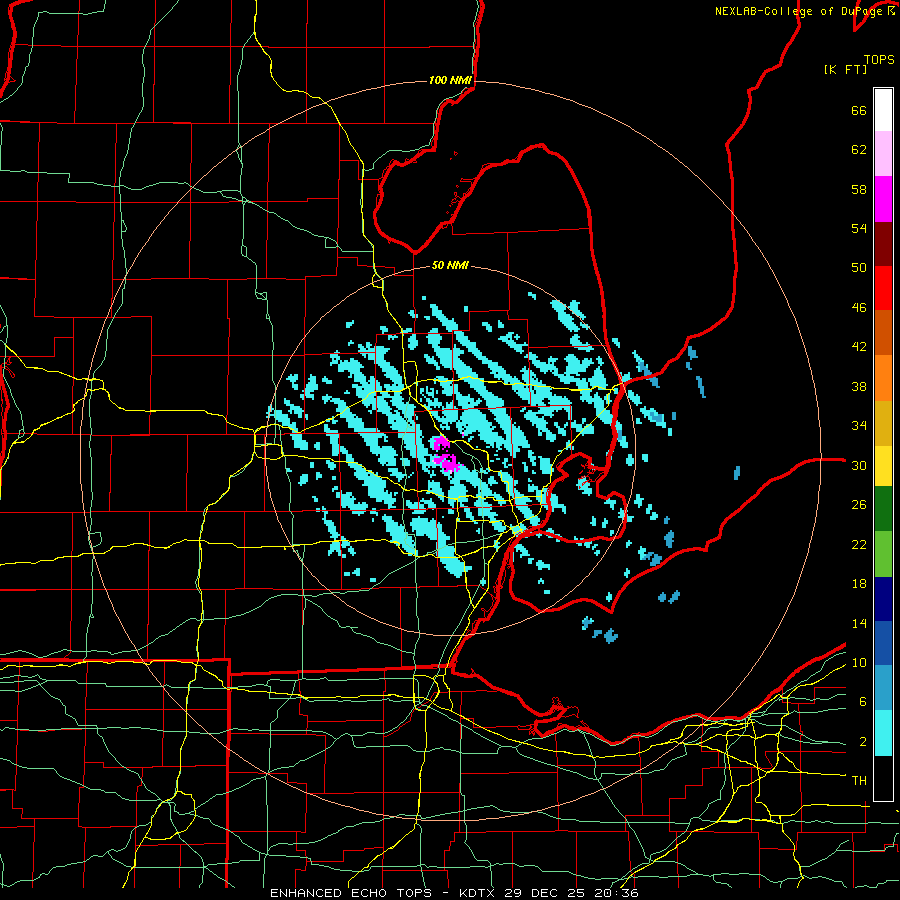Click the 62 legend label
The image size is (900, 900).
[859, 150]
